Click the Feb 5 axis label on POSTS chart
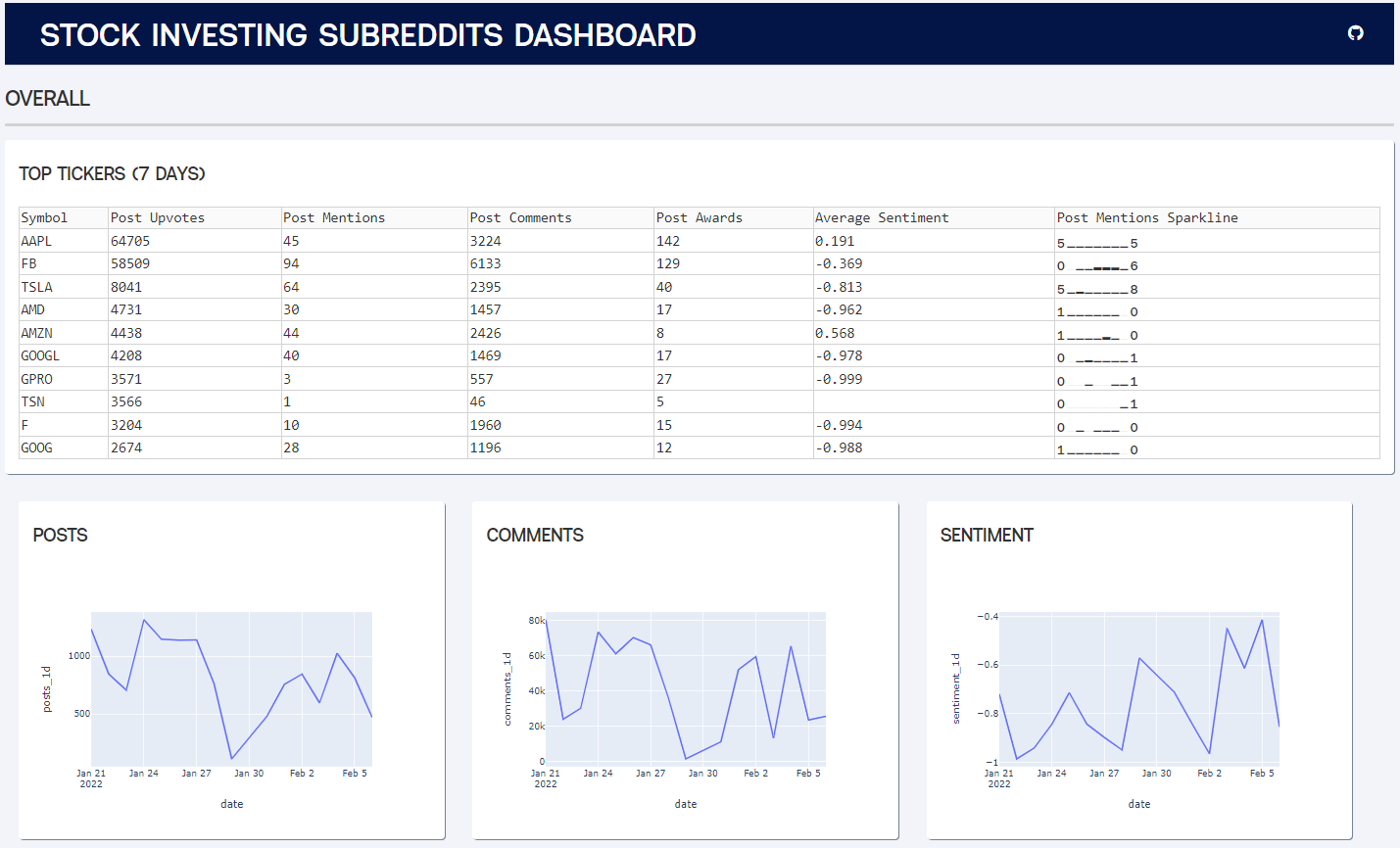 click(354, 772)
